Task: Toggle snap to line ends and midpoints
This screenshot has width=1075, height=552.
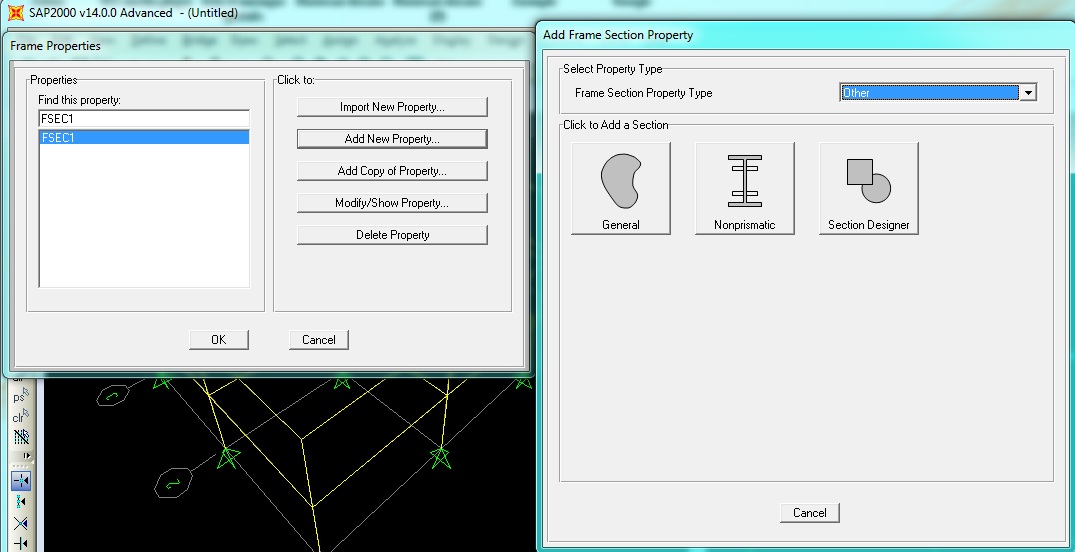Action: [x=21, y=502]
